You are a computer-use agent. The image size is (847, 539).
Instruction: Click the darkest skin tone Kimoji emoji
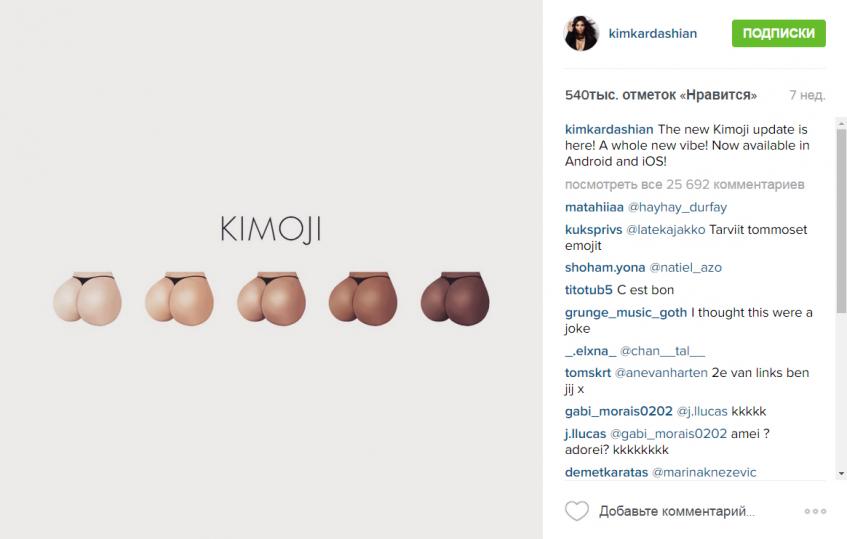click(455, 299)
